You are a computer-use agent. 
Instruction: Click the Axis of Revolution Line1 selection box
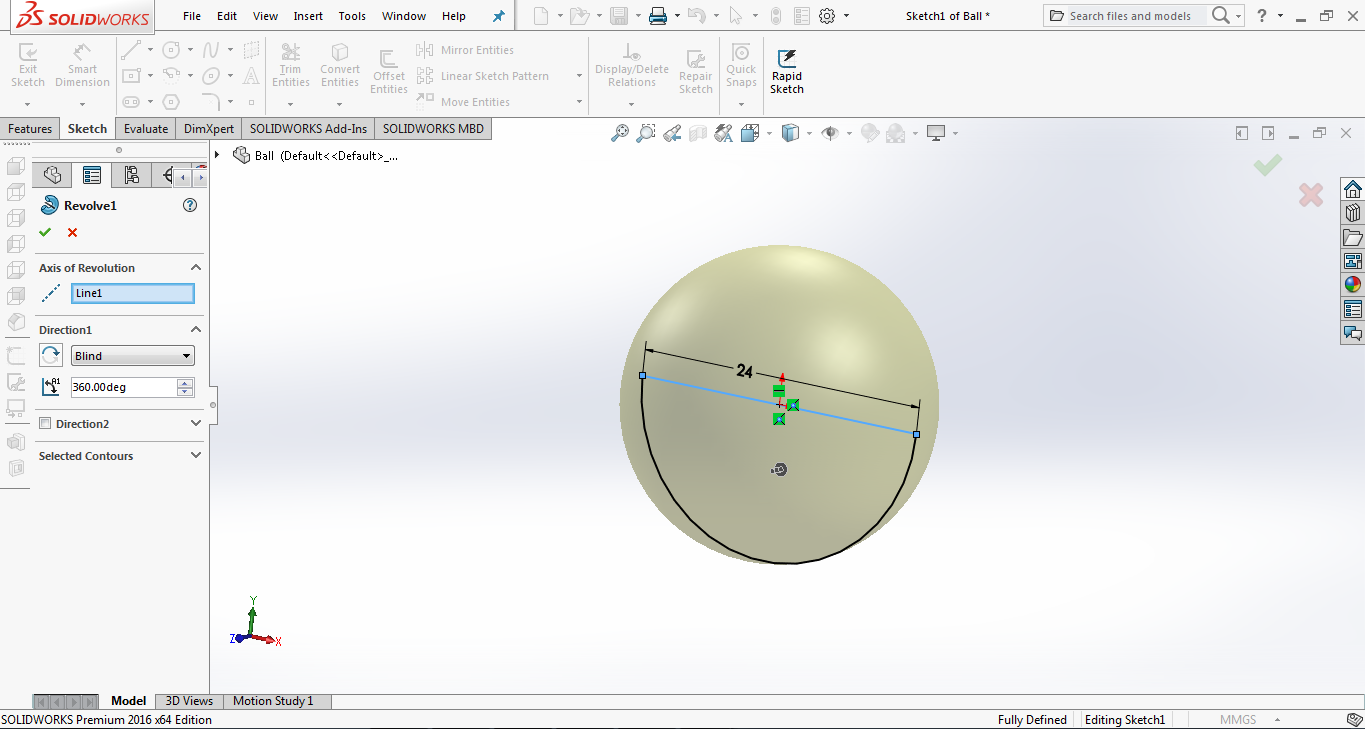click(x=133, y=293)
